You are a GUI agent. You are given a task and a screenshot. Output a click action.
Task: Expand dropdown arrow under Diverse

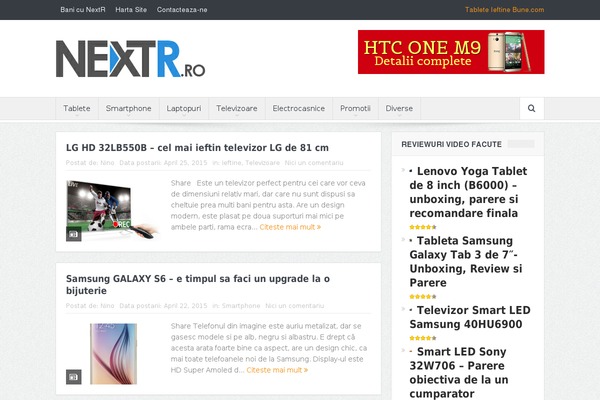coord(399,116)
